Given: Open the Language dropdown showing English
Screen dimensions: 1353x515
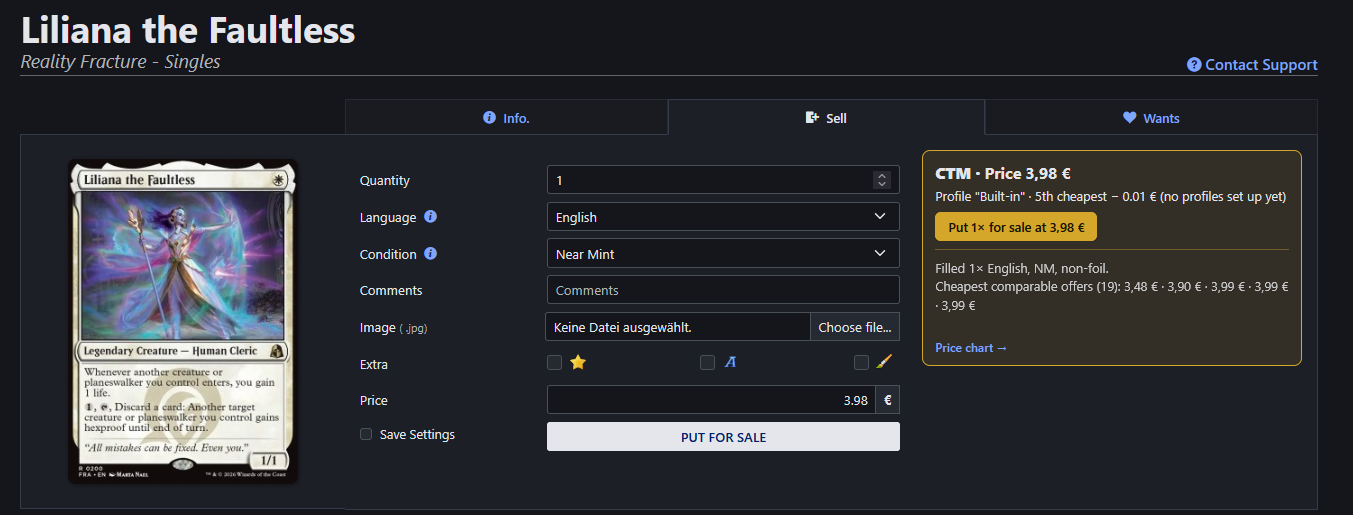Looking at the screenshot, I should [x=723, y=217].
